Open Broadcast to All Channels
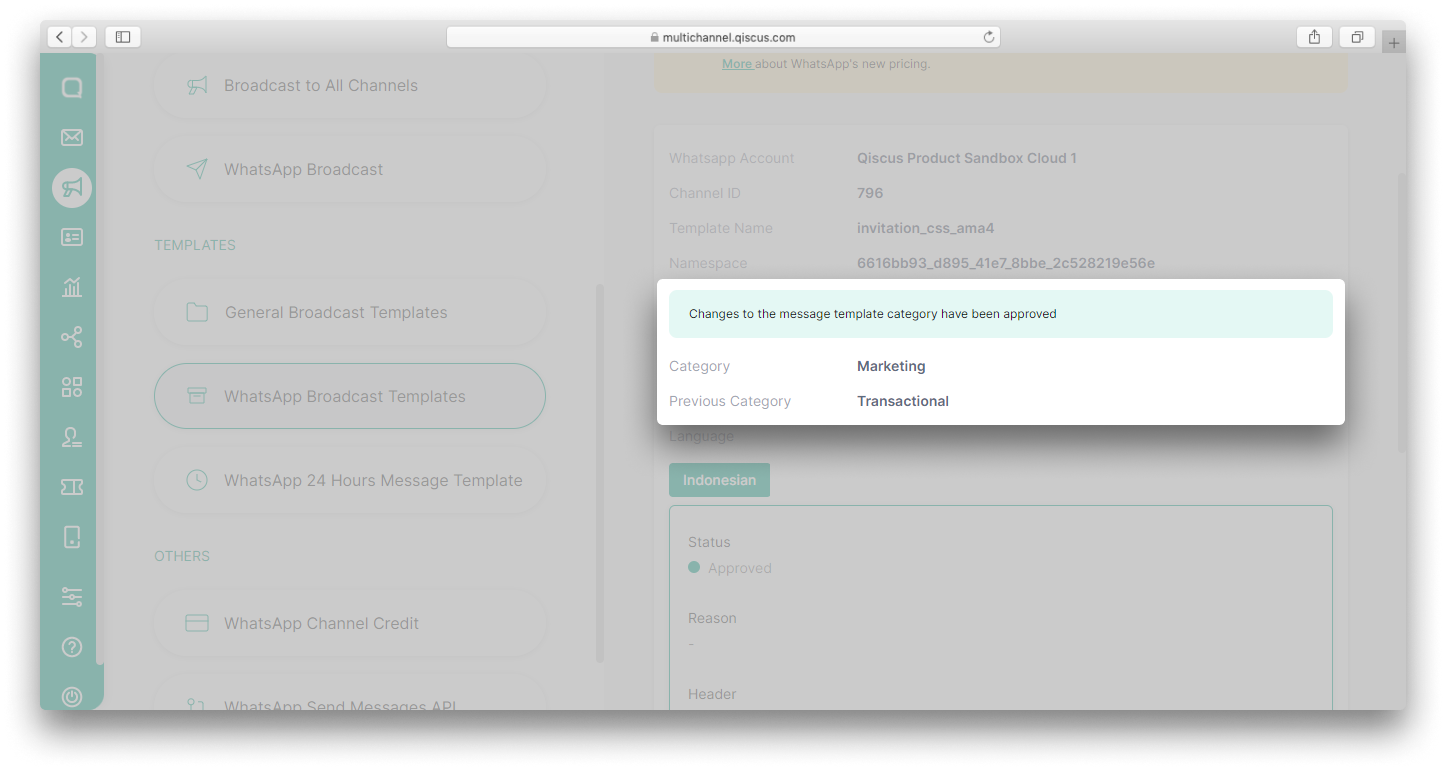1446x770 pixels. point(350,86)
